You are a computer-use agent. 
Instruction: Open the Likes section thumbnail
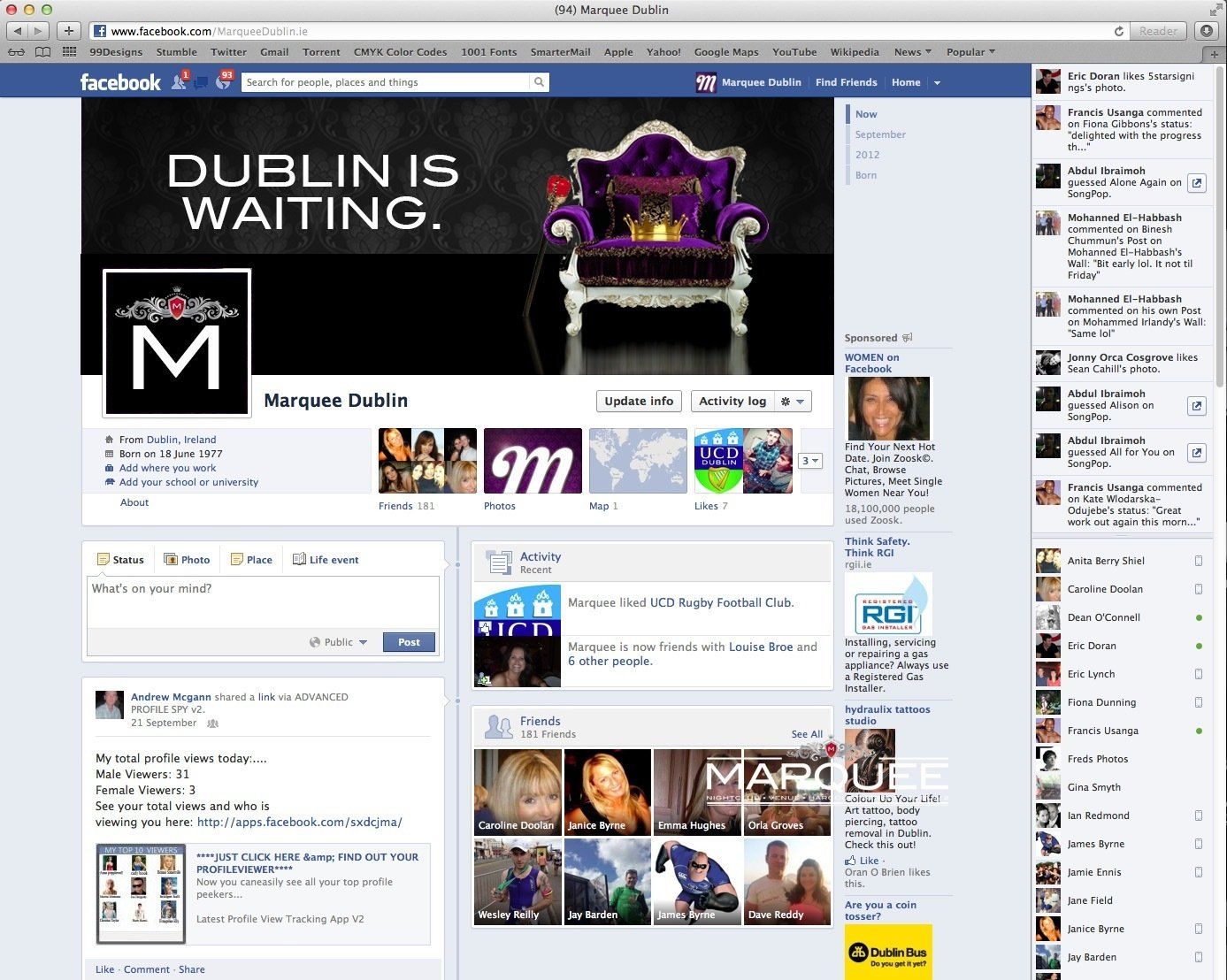click(x=743, y=461)
